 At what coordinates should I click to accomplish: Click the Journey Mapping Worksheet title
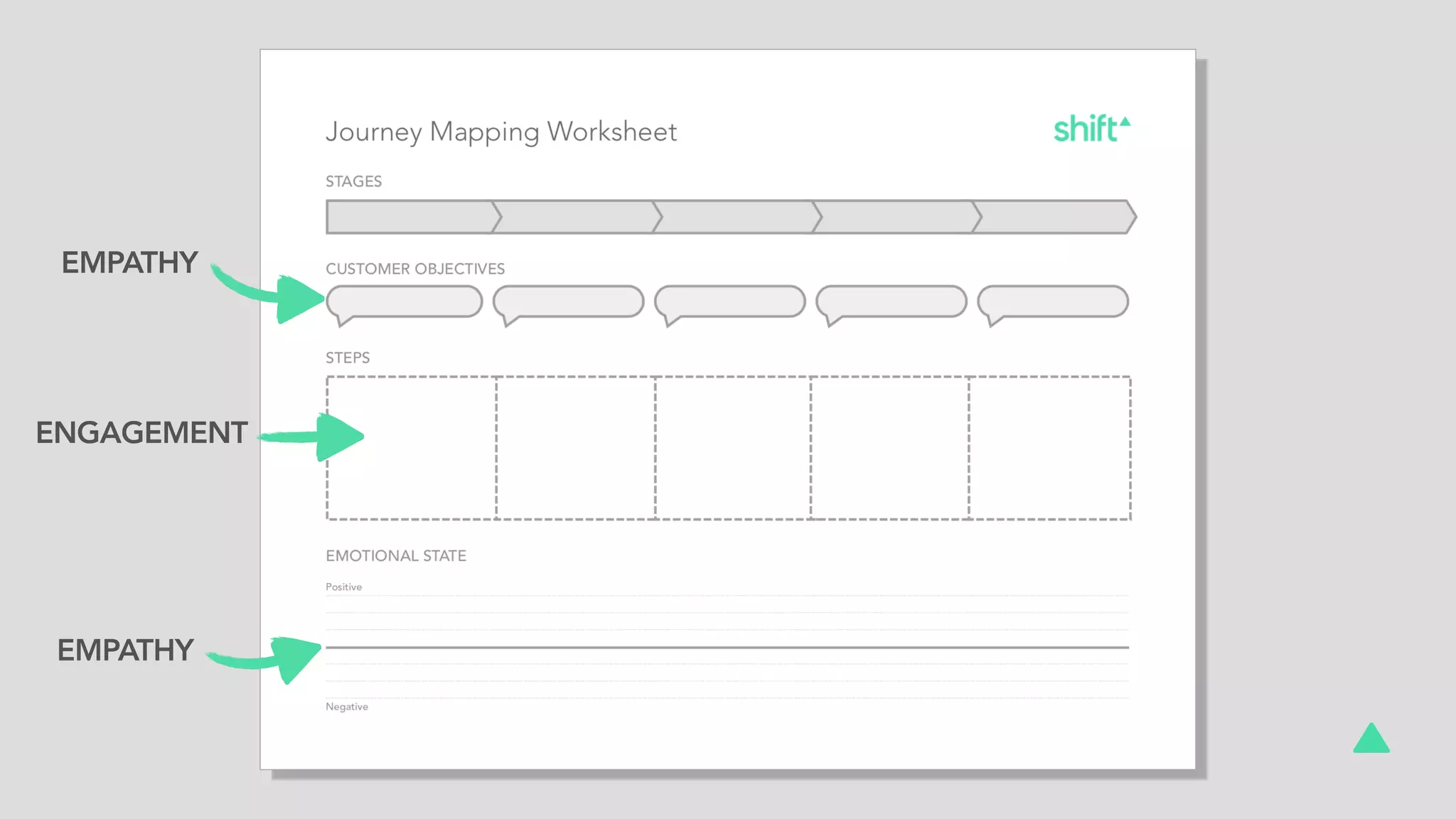click(x=501, y=132)
